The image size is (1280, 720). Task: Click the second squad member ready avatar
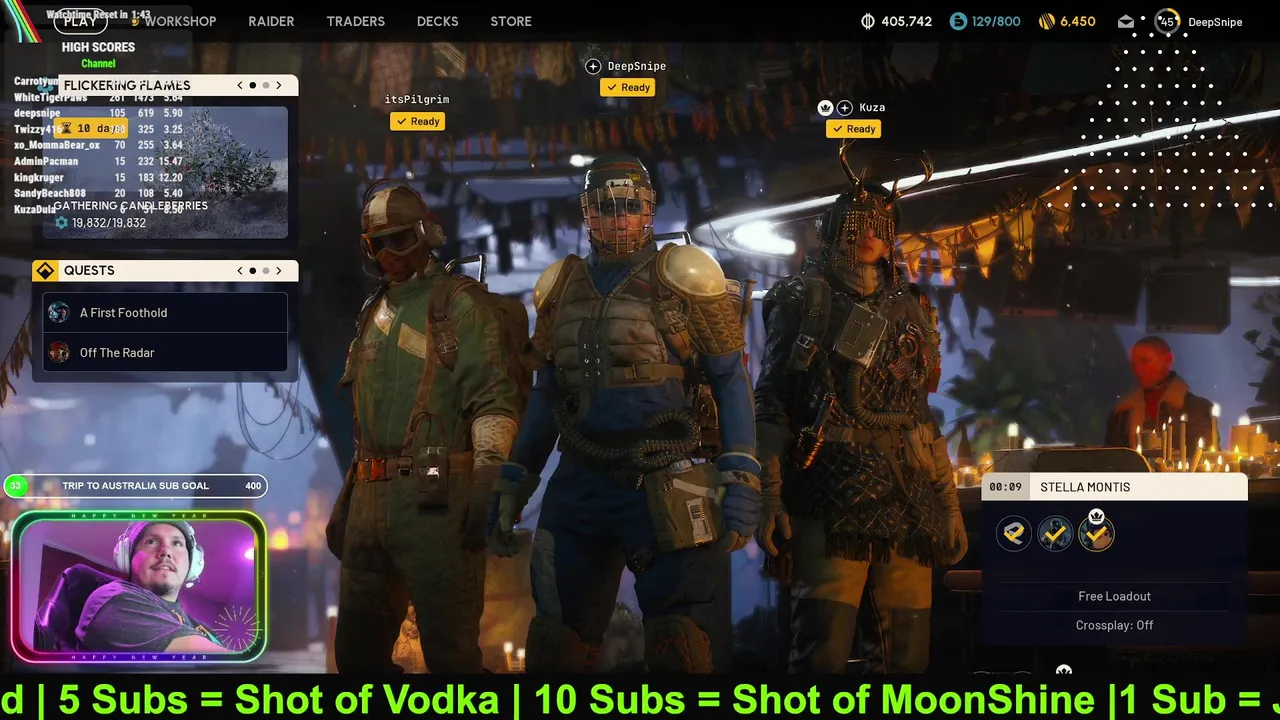(1055, 534)
